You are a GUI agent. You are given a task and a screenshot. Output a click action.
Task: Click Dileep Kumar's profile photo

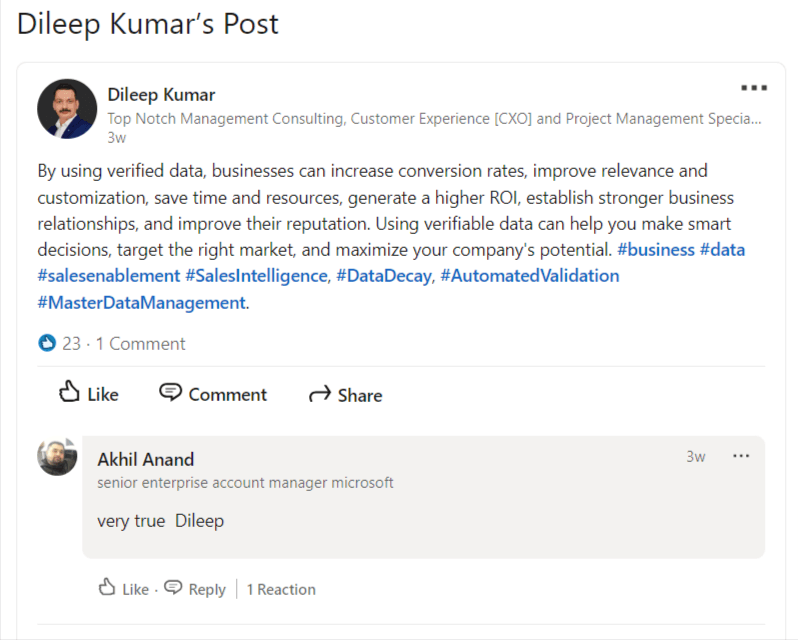(x=67, y=108)
